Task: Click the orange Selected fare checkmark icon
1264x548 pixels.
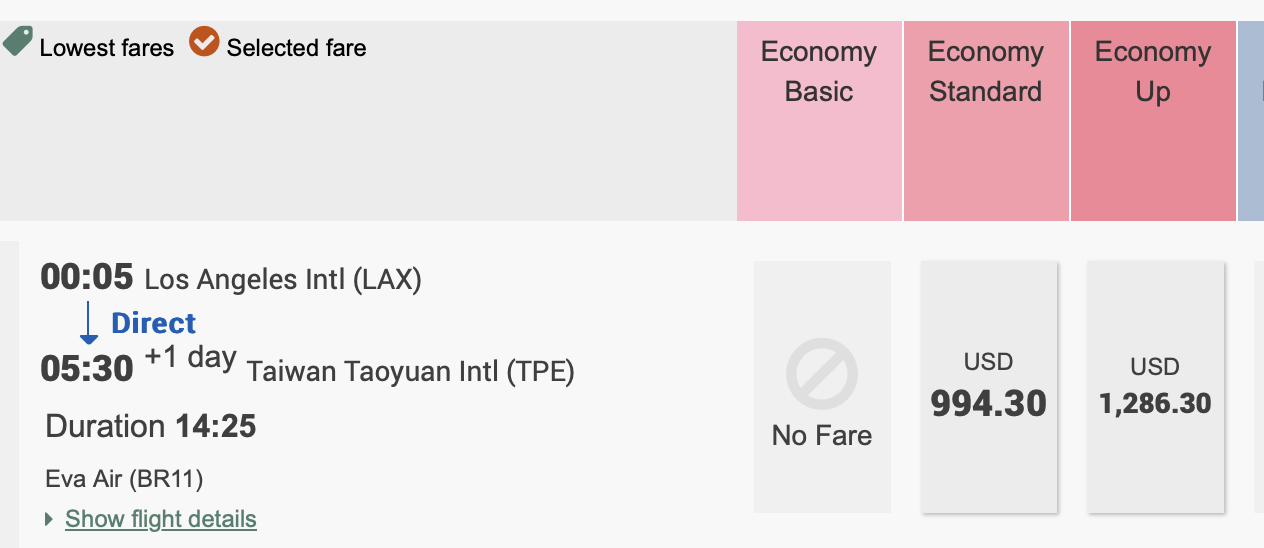Action: click(204, 42)
